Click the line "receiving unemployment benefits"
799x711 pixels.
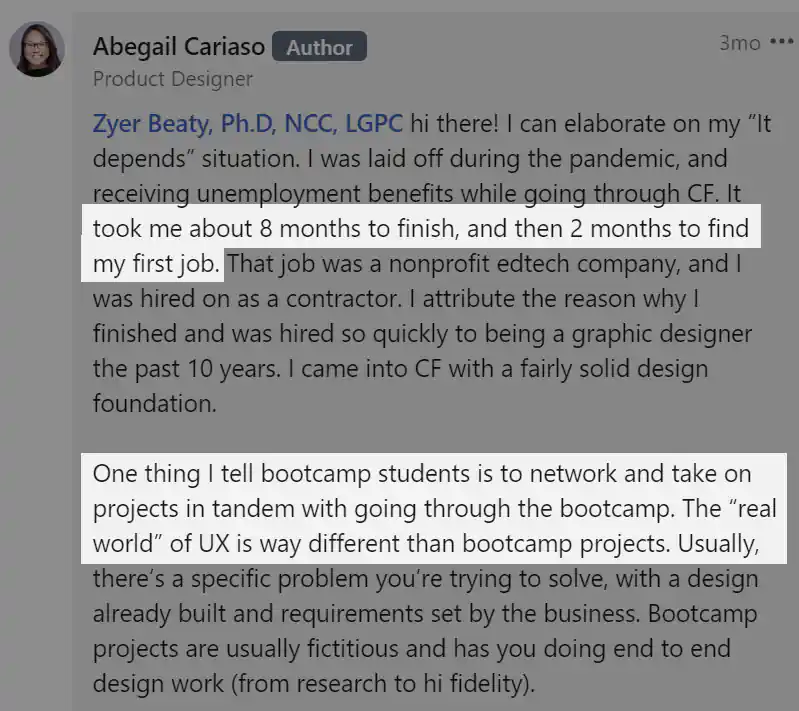417,194
